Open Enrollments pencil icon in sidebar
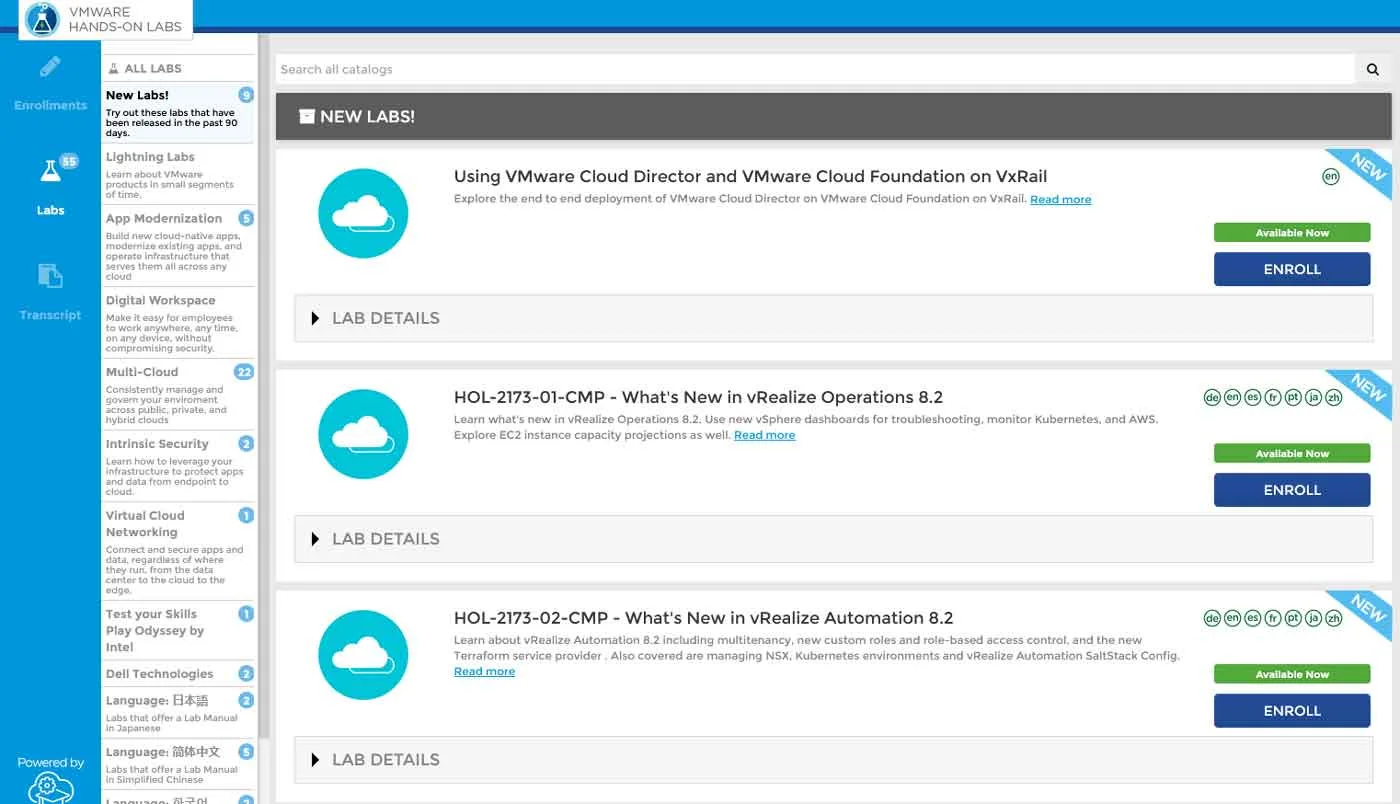The width and height of the screenshot is (1400, 804). click(50, 67)
